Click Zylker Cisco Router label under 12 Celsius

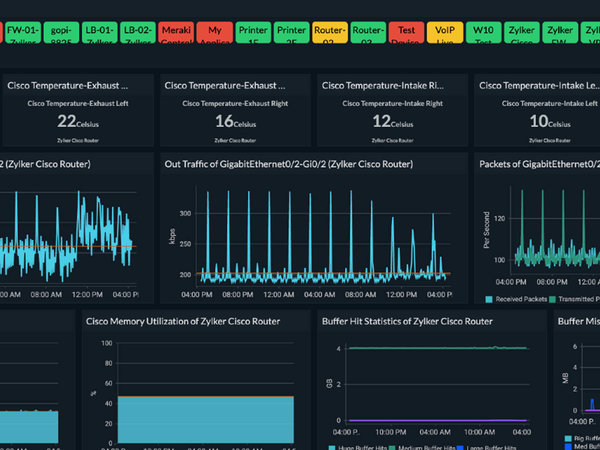(x=392, y=140)
